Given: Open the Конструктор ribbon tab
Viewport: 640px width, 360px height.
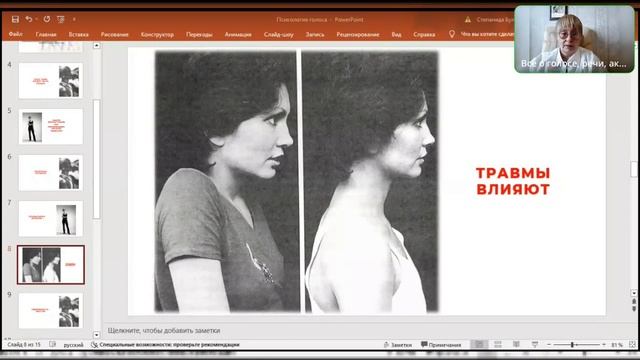Looking at the screenshot, I should coord(157,34).
